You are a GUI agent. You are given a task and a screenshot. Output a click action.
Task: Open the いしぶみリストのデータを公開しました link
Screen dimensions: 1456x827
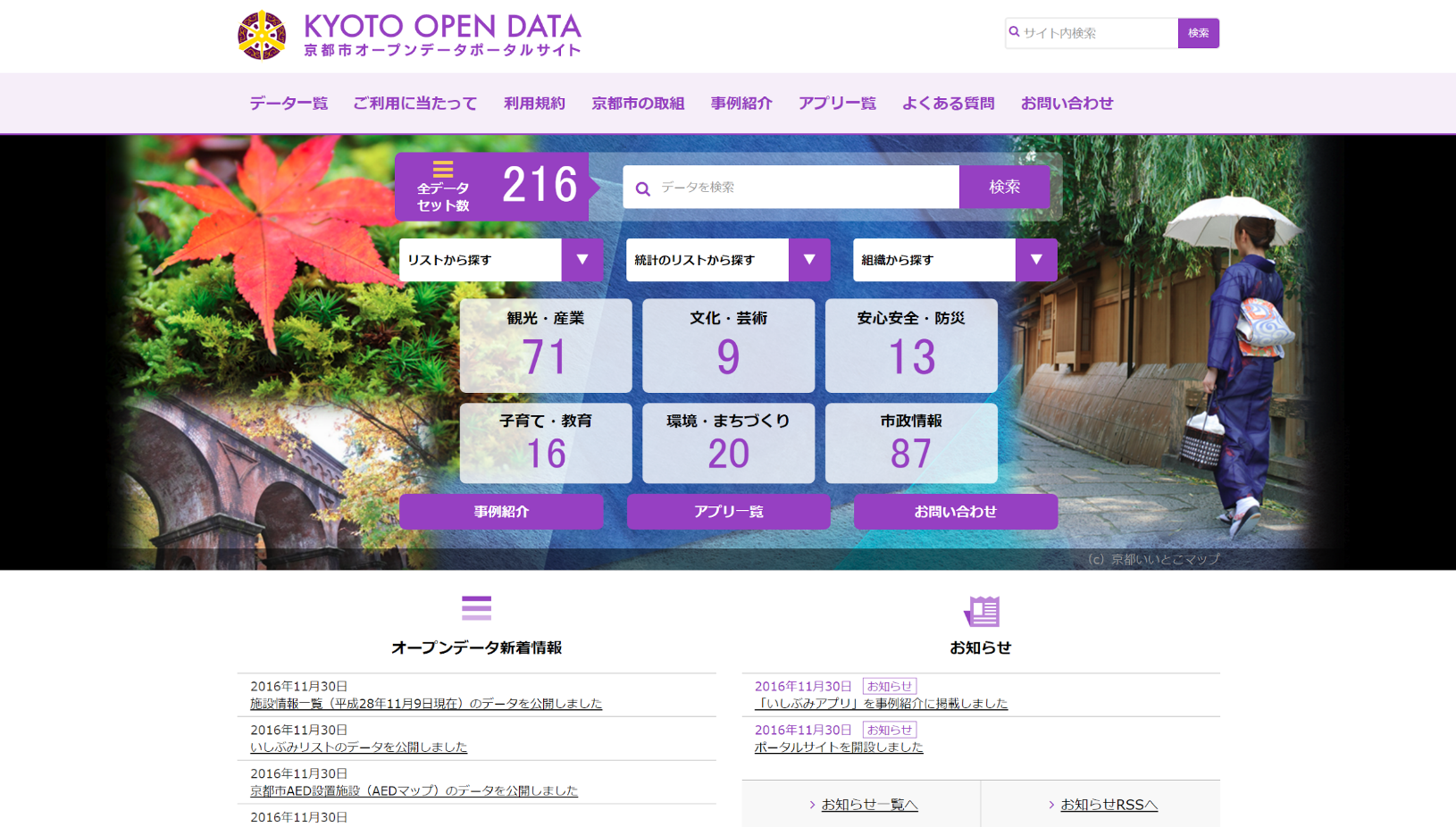358,747
